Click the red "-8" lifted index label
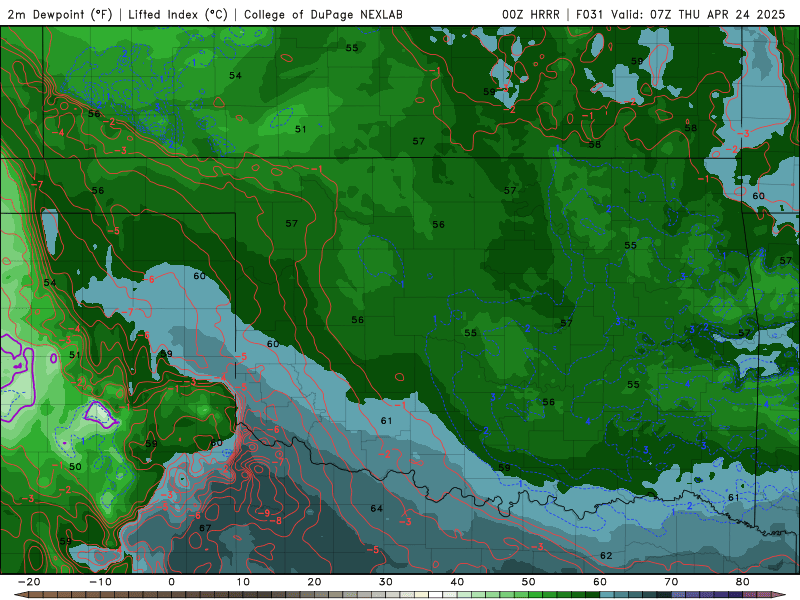800x600 pixels. (x=276, y=521)
